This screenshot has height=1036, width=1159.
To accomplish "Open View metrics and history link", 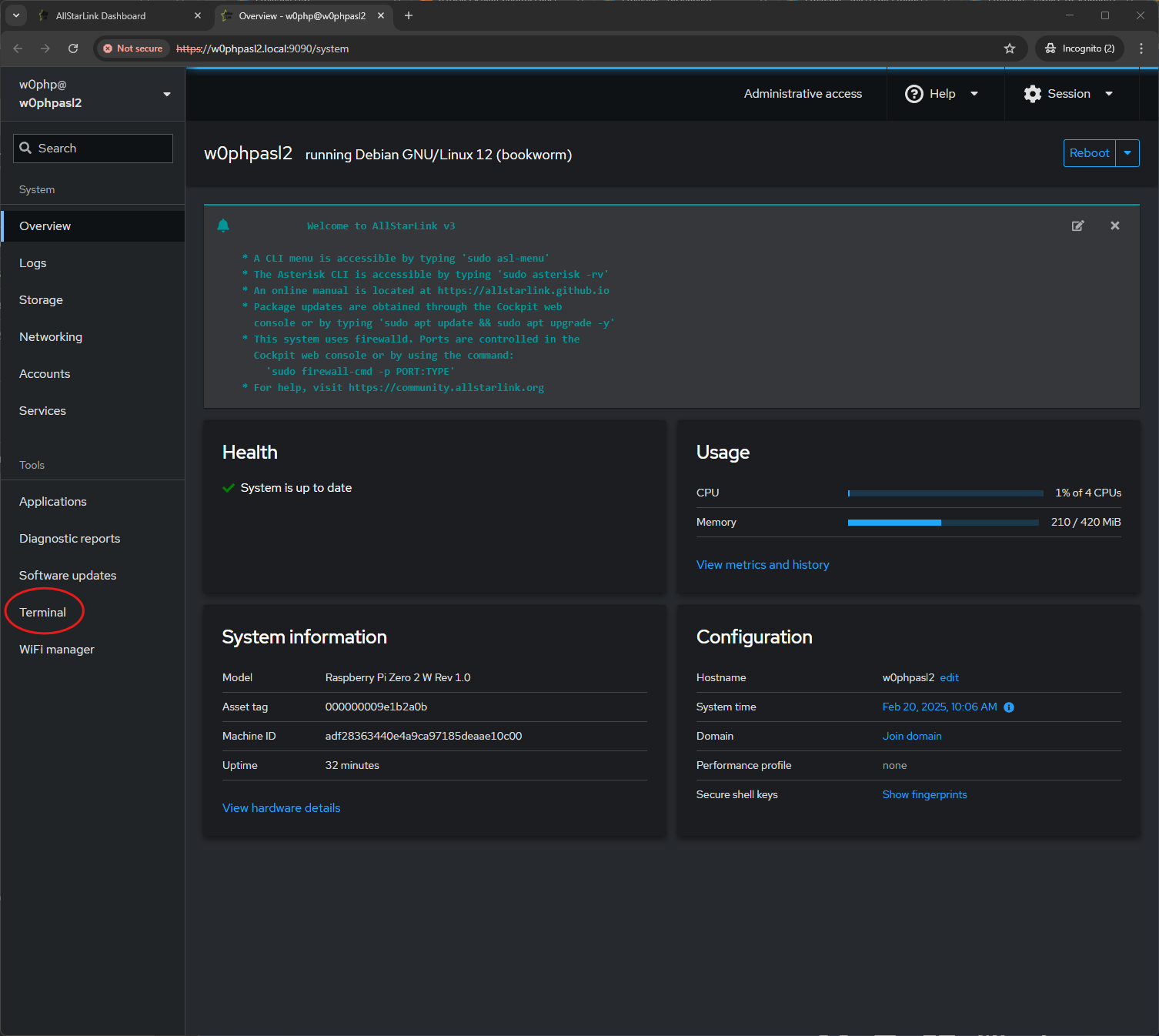I will coord(763,565).
